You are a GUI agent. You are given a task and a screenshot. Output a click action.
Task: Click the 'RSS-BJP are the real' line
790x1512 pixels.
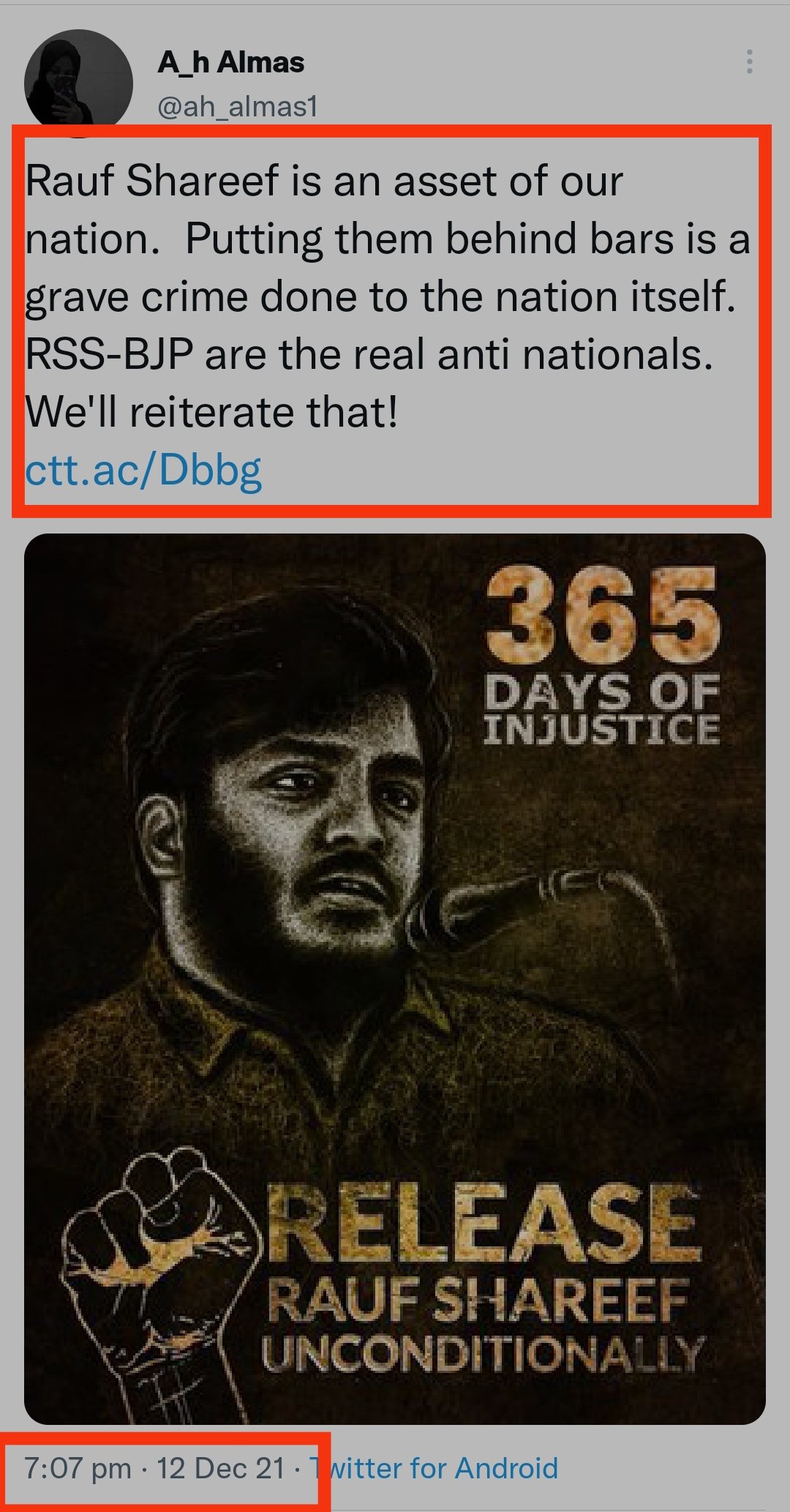[x=369, y=355]
